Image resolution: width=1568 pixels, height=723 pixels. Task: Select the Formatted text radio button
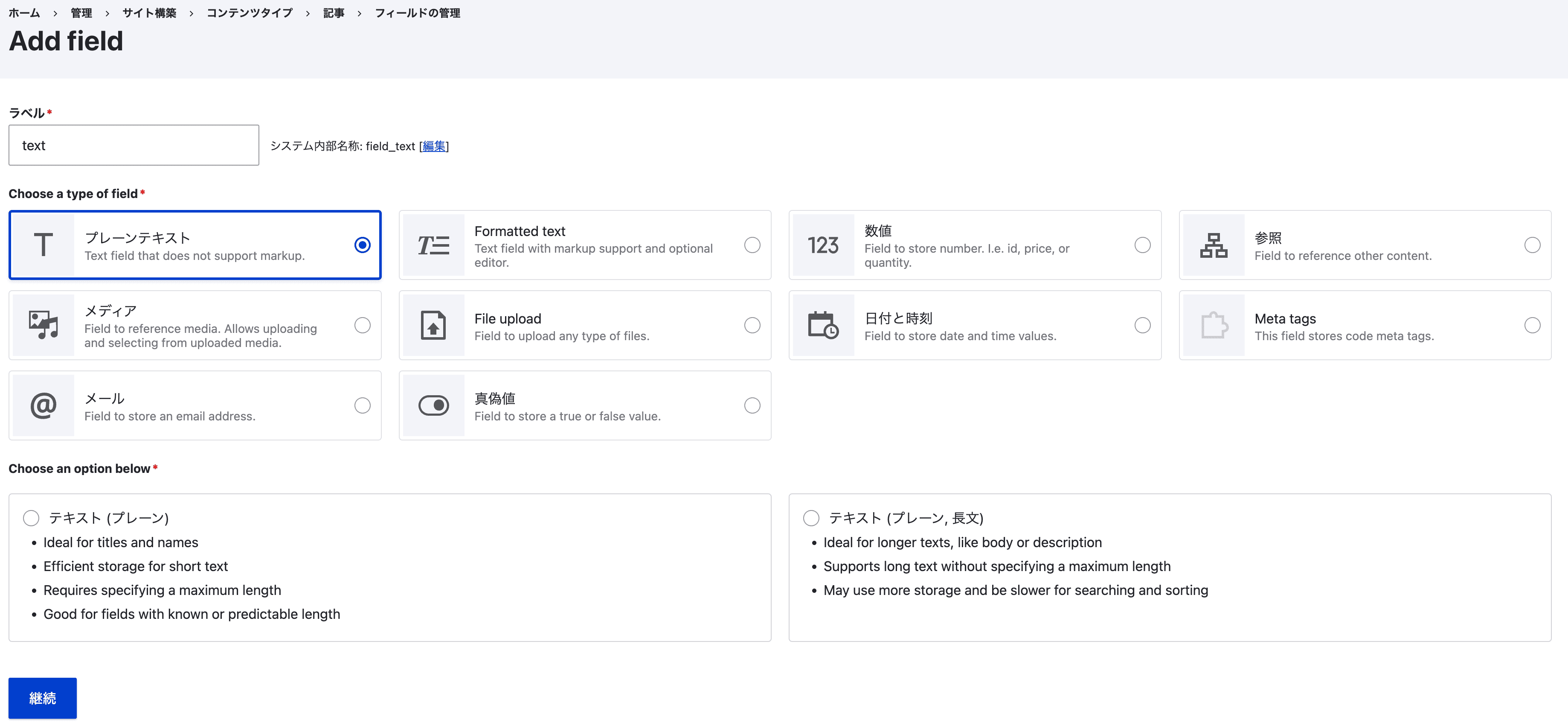[x=752, y=245]
